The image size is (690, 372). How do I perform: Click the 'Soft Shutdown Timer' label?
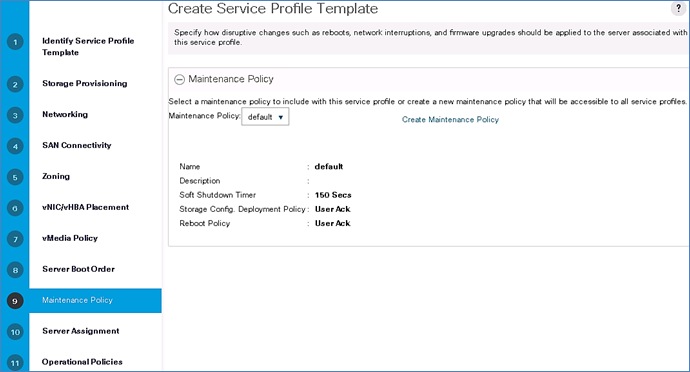217,195
